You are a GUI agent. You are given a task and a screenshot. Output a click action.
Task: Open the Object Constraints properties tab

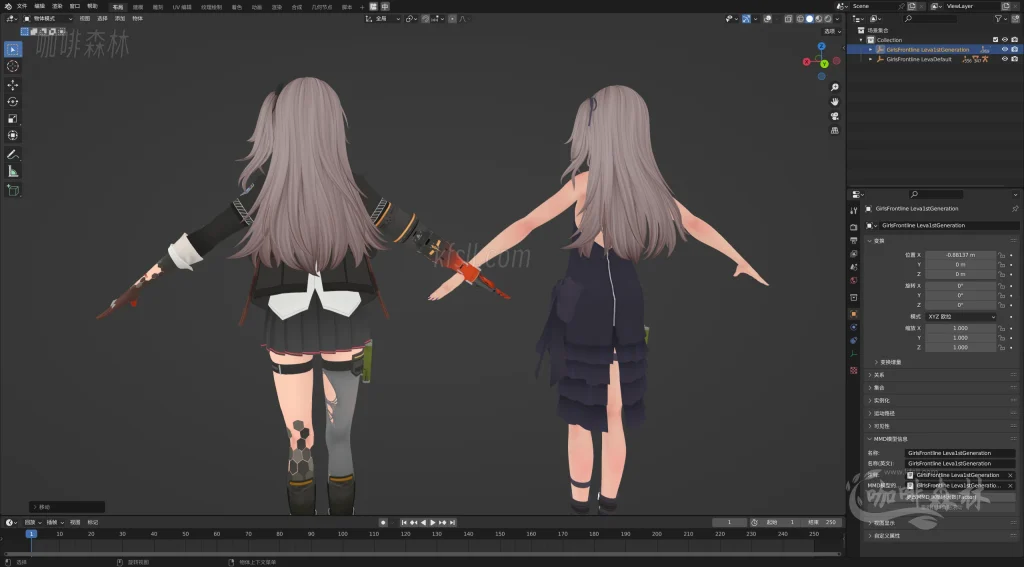[x=854, y=340]
